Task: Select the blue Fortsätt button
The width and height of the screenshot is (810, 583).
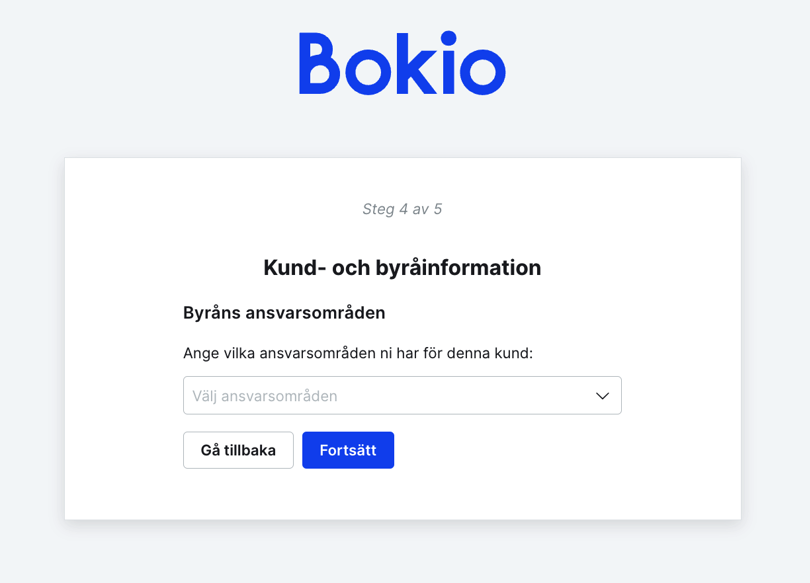Action: (348, 450)
